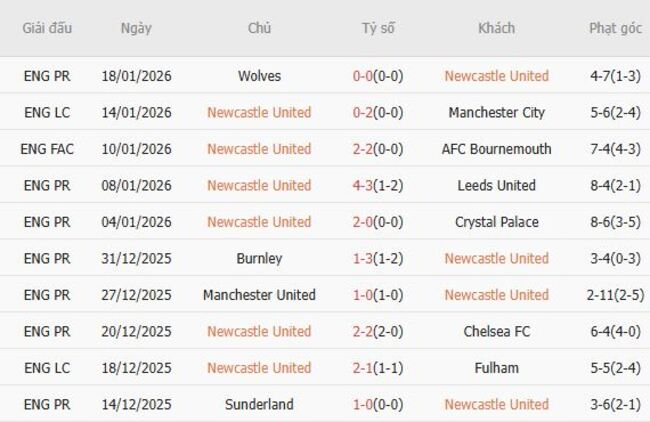Select the Tỷ số column header
Image resolution: width=650 pixels, height=422 pixels.
coord(378,28)
